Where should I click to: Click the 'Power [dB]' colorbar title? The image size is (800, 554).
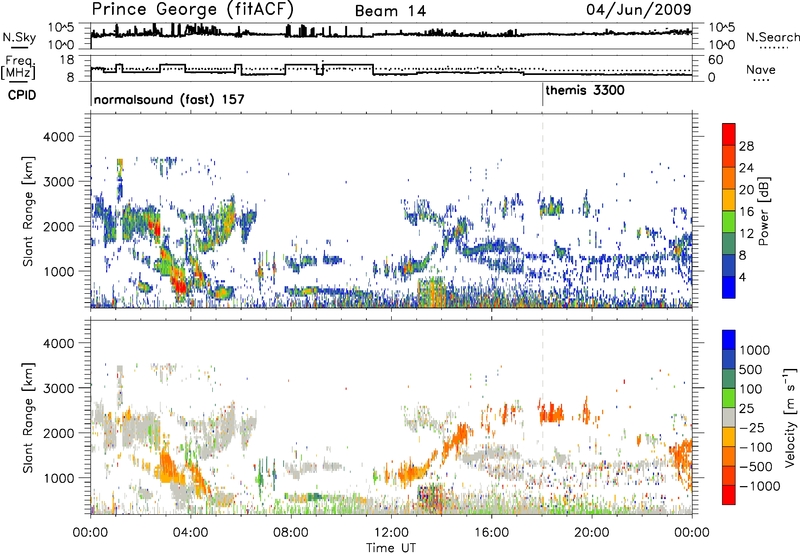(x=763, y=211)
